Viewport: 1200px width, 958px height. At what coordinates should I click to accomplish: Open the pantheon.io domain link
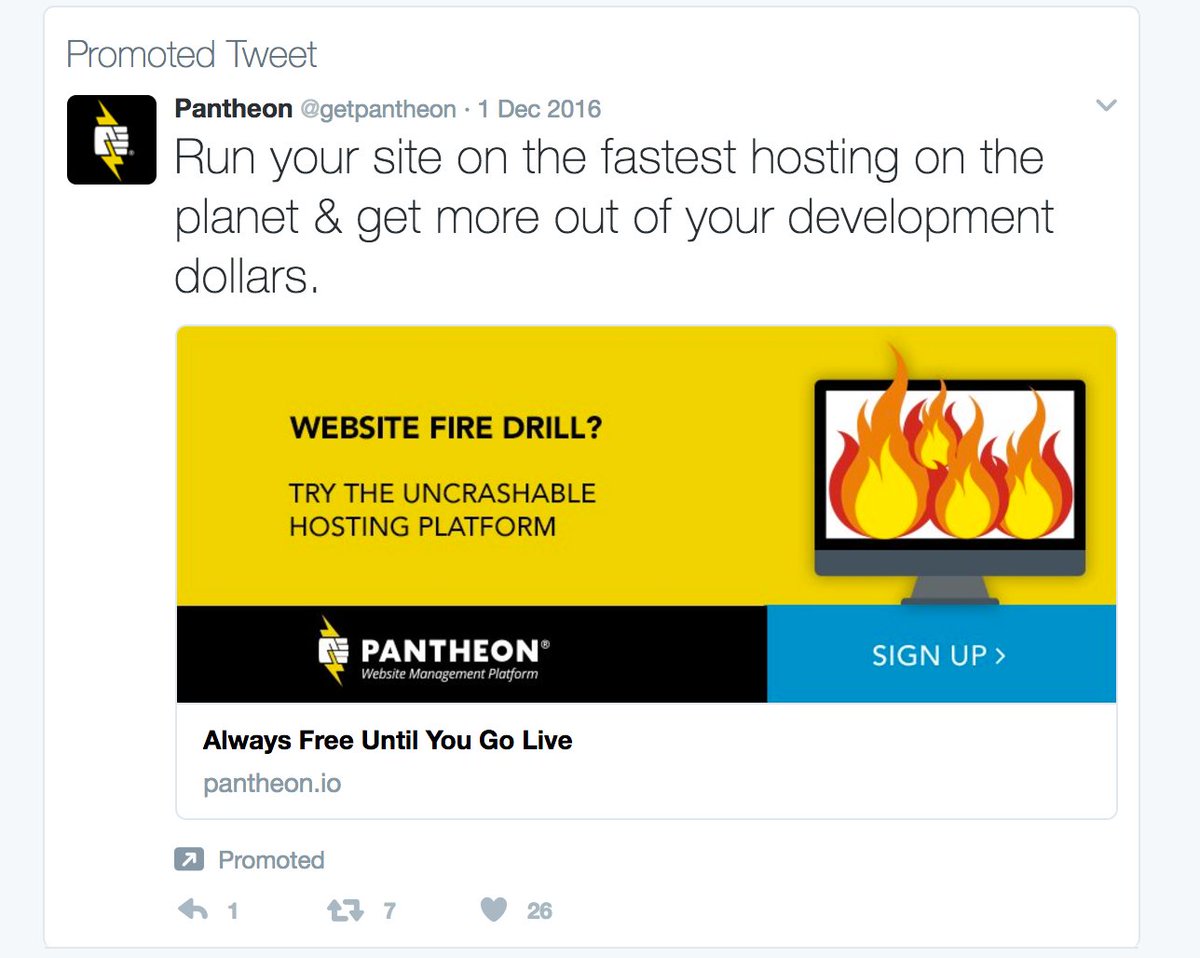[272, 784]
